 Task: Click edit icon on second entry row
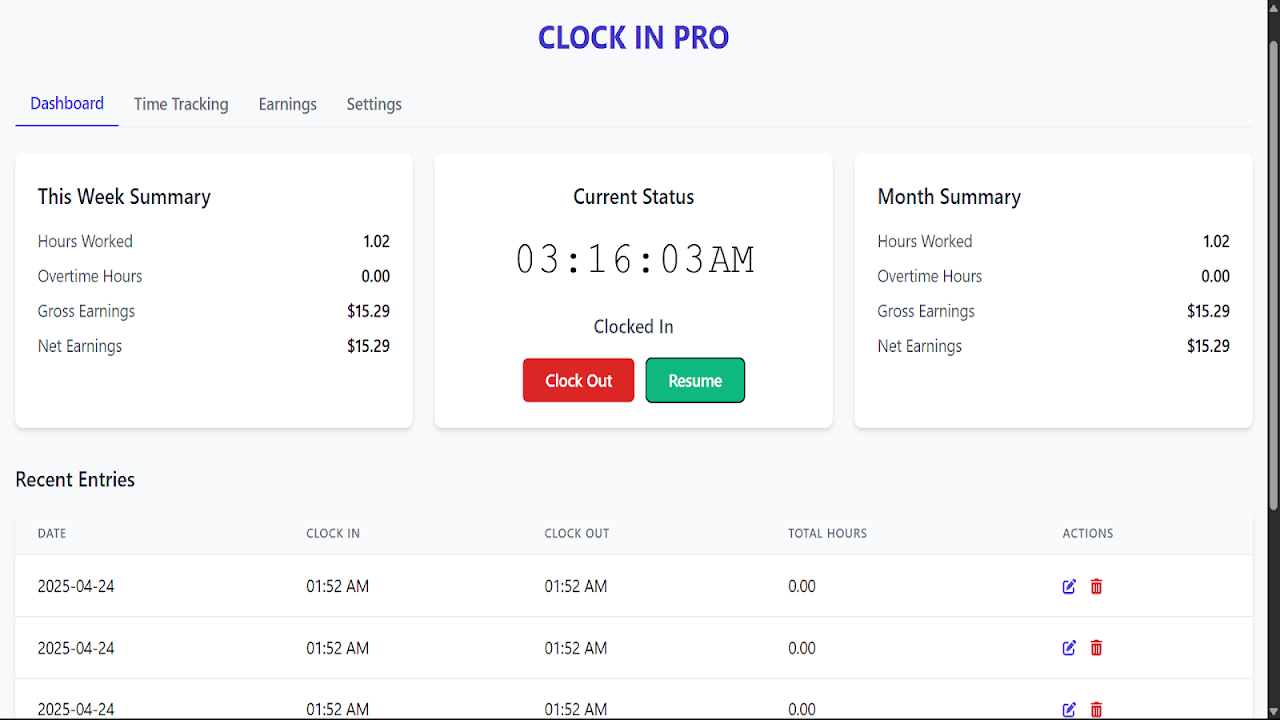pyautogui.click(x=1069, y=648)
